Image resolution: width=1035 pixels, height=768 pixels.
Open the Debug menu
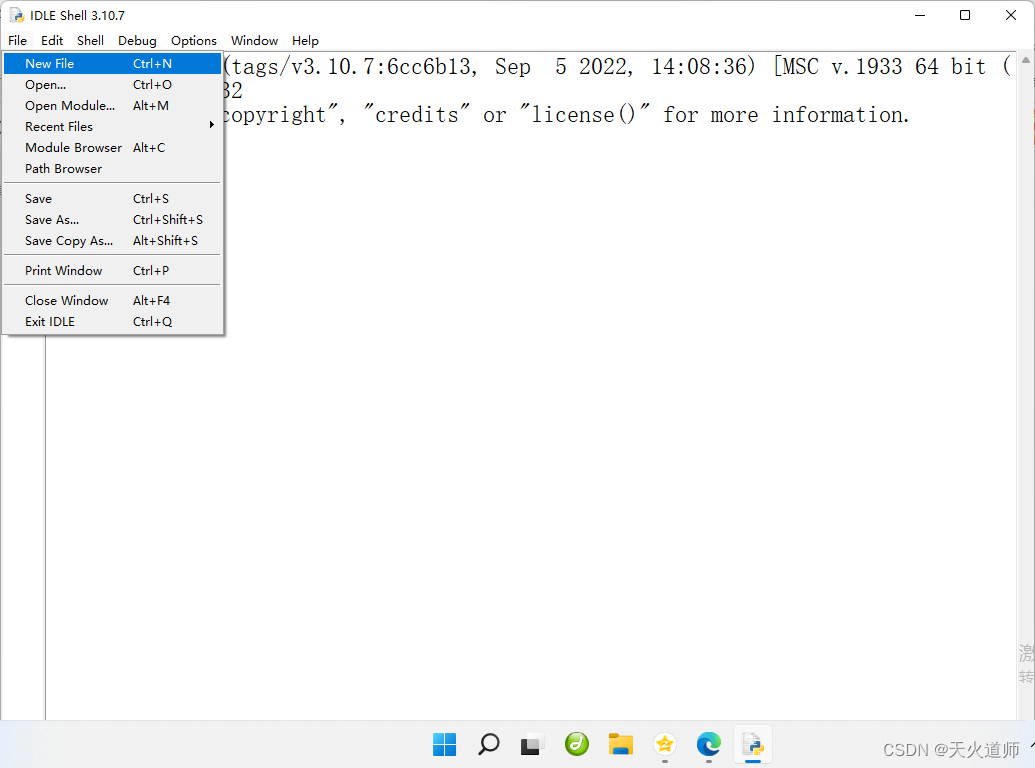(x=137, y=40)
